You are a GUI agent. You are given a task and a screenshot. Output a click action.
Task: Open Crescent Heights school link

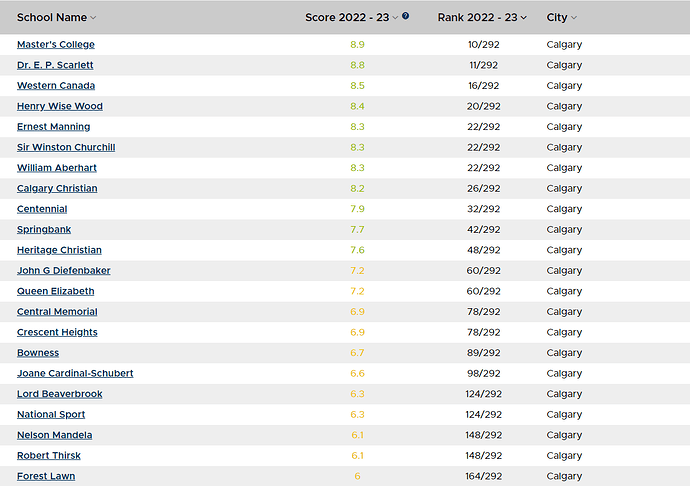tap(57, 332)
